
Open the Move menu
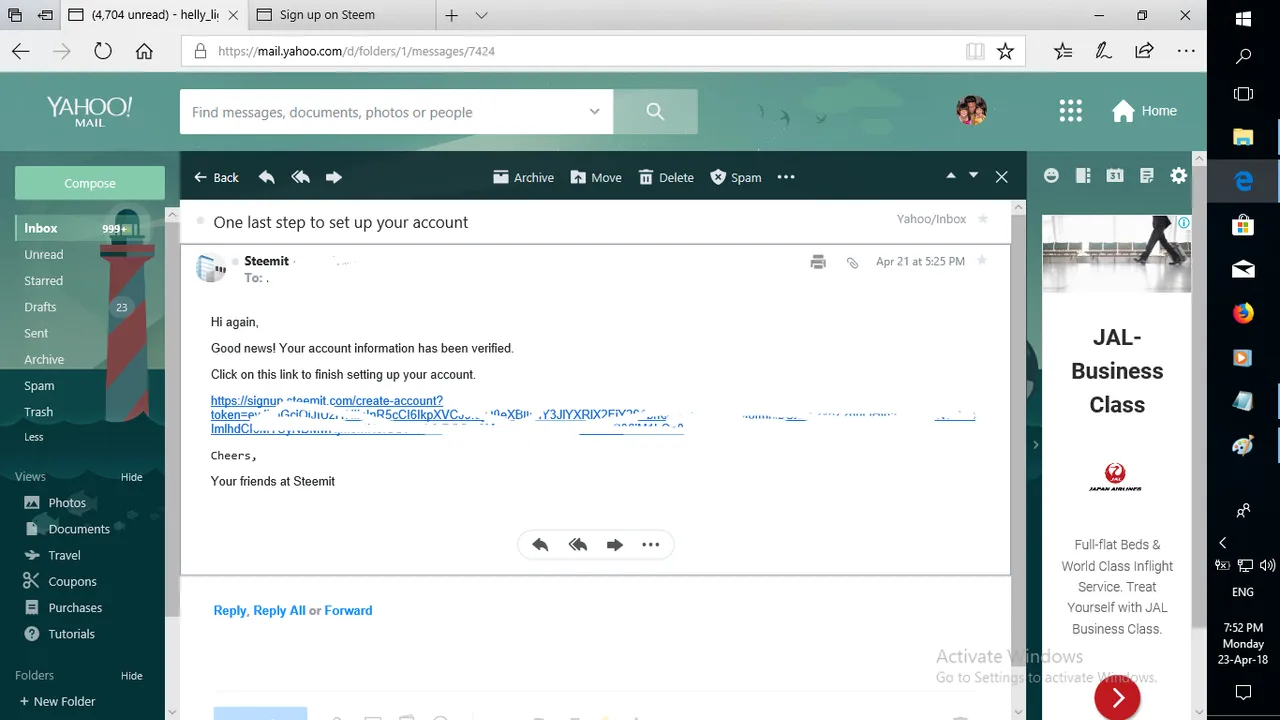tap(596, 177)
